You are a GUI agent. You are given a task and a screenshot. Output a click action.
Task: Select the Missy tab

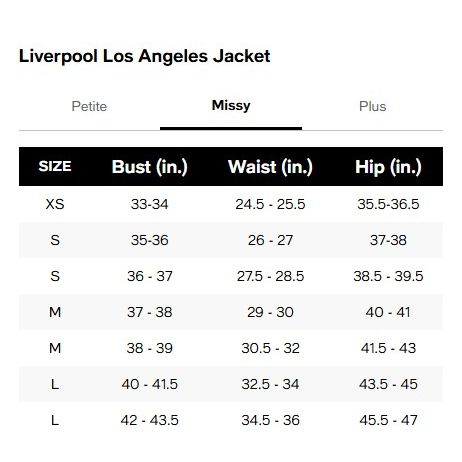pos(231,106)
